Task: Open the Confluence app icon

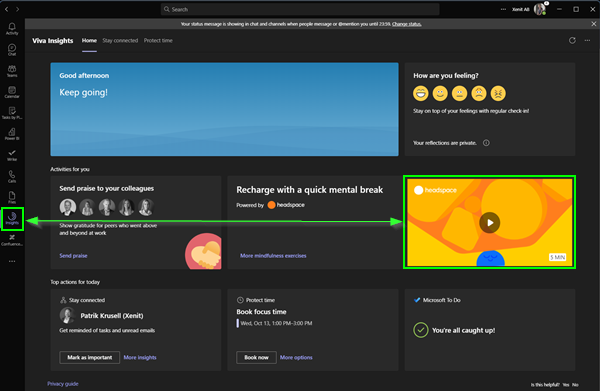Action: pyautogui.click(x=12, y=240)
